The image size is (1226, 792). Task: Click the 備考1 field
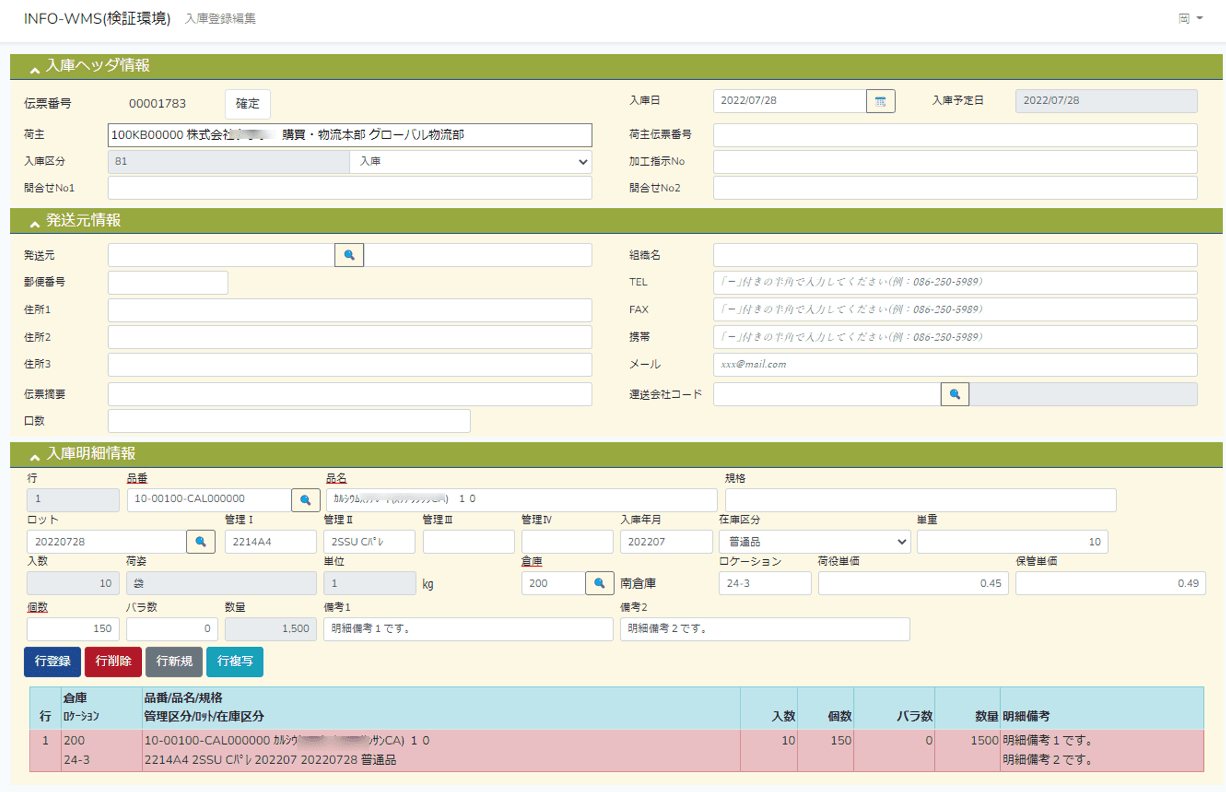pos(468,629)
